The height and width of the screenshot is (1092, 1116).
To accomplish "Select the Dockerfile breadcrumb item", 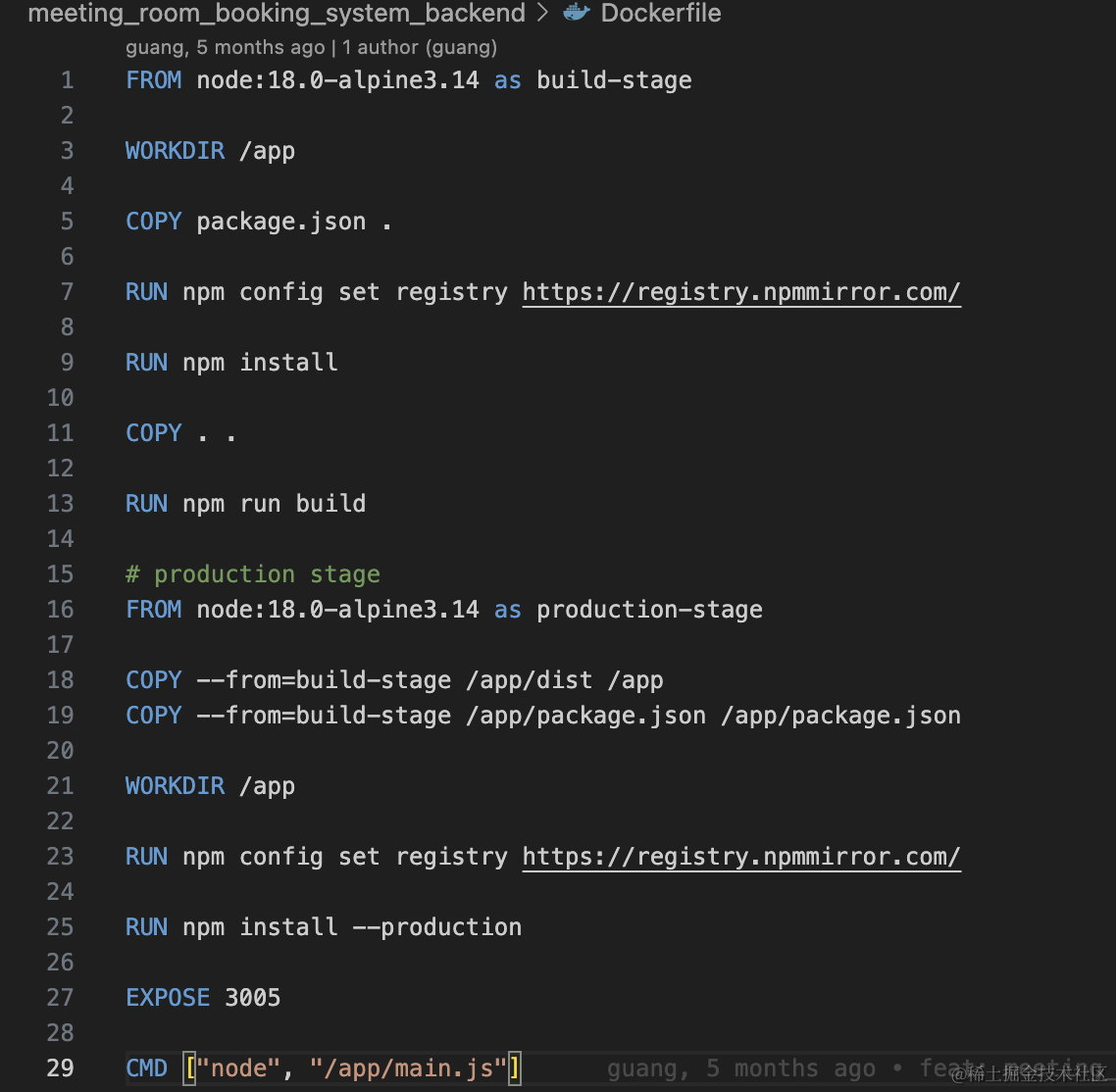I will (x=661, y=13).
